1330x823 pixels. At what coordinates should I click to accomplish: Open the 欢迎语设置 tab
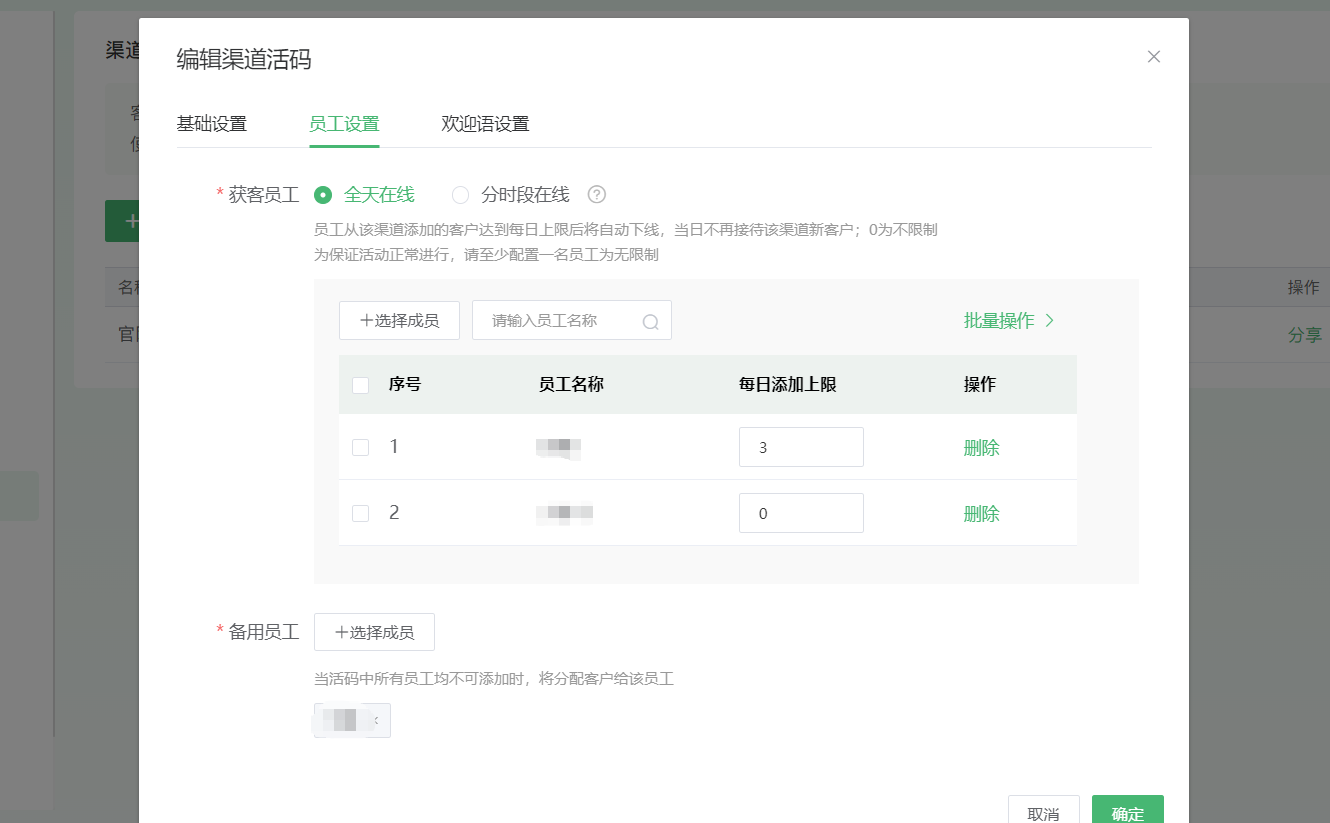pyautogui.click(x=485, y=124)
